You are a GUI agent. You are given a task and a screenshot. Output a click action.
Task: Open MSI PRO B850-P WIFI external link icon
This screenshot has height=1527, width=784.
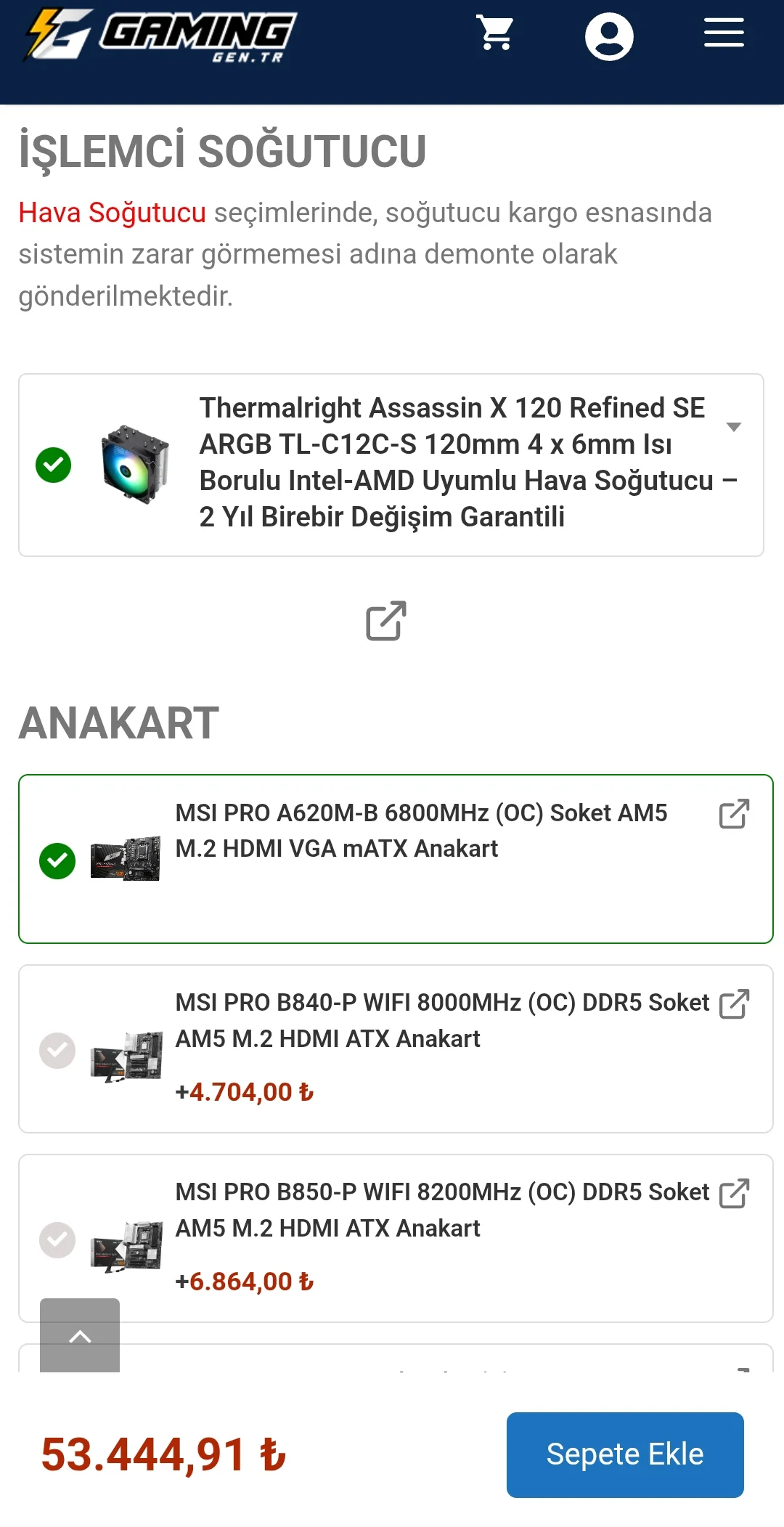coord(734,1194)
